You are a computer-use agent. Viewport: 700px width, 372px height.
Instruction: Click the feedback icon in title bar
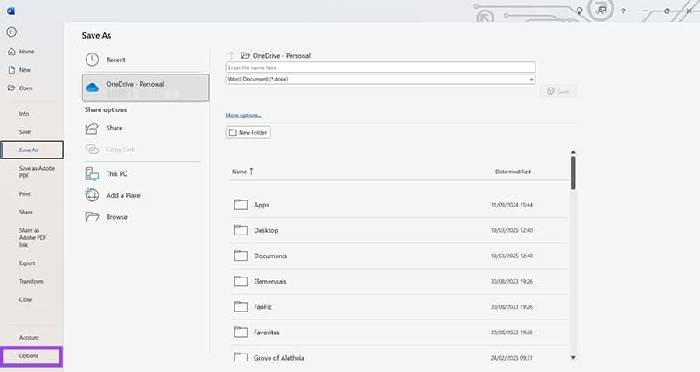602,10
